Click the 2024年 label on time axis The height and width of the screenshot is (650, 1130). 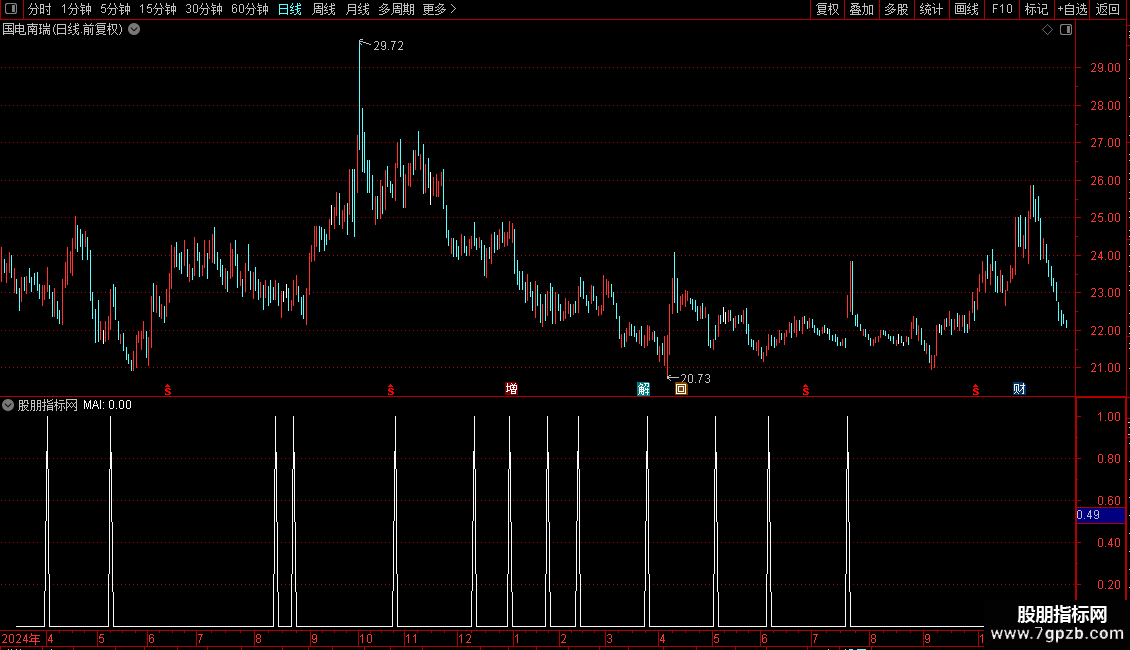(x=21, y=638)
